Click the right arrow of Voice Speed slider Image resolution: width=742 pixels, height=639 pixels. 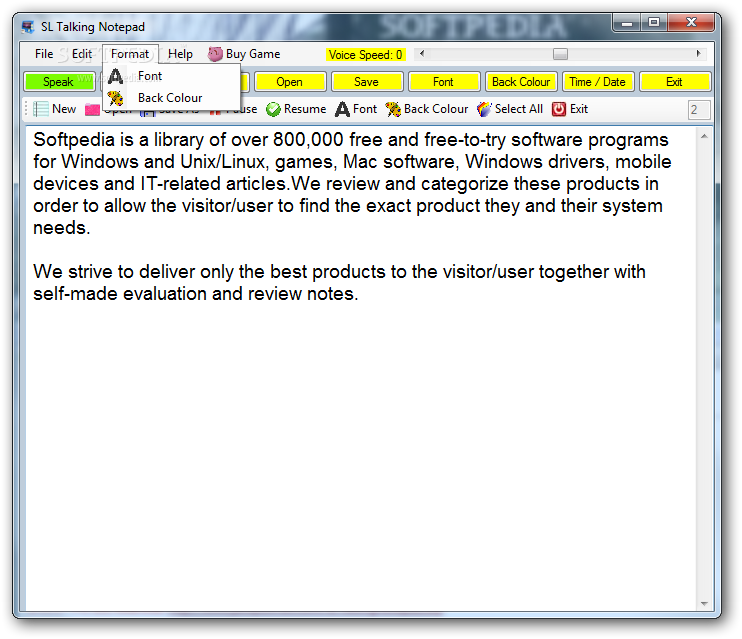pos(698,54)
